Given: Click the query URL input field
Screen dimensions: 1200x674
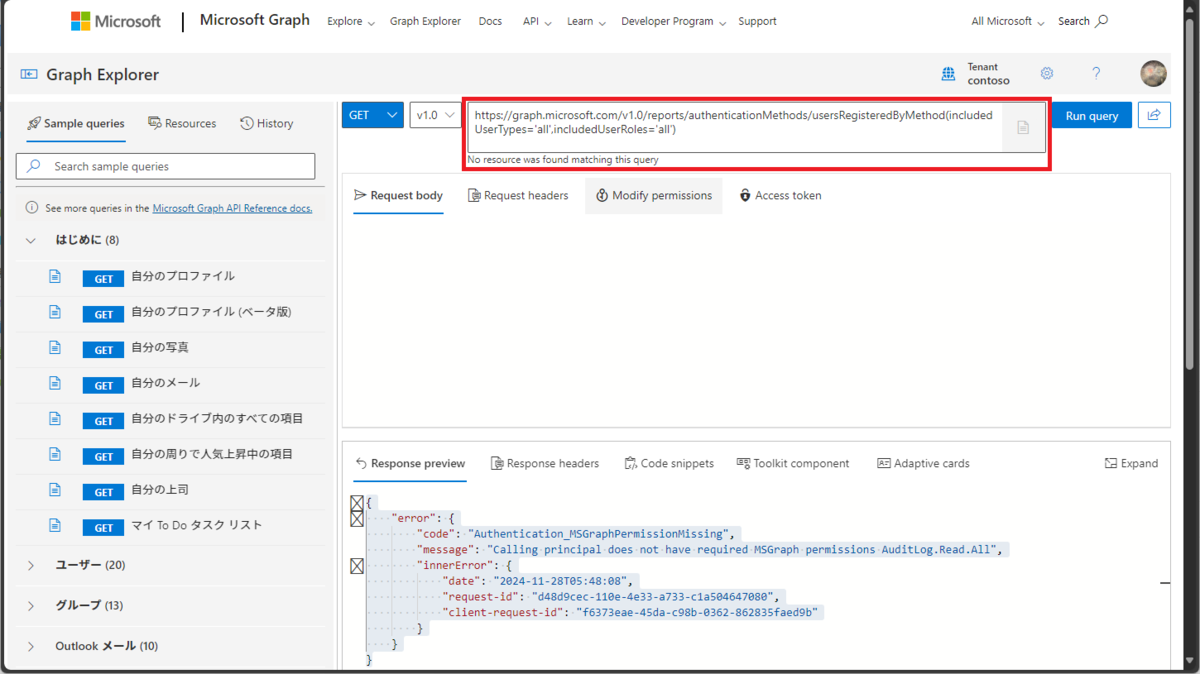Looking at the screenshot, I should pos(735,127).
